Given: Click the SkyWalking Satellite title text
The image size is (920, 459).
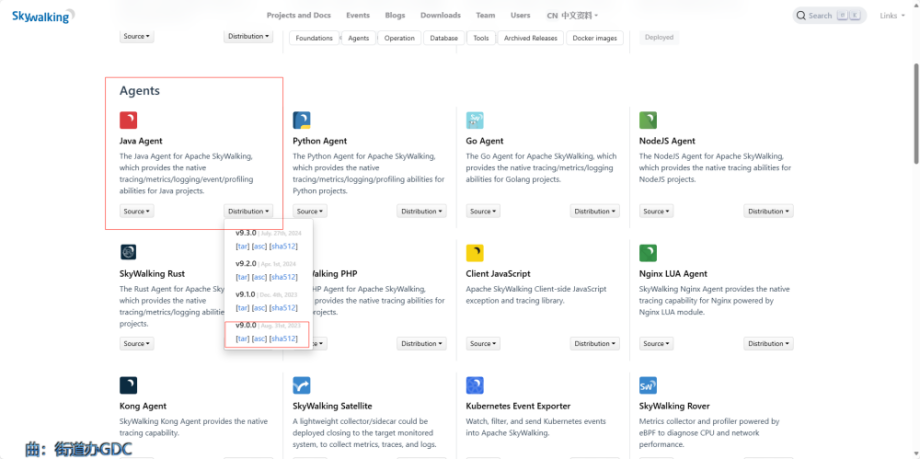Looking at the screenshot, I should click(332, 406).
